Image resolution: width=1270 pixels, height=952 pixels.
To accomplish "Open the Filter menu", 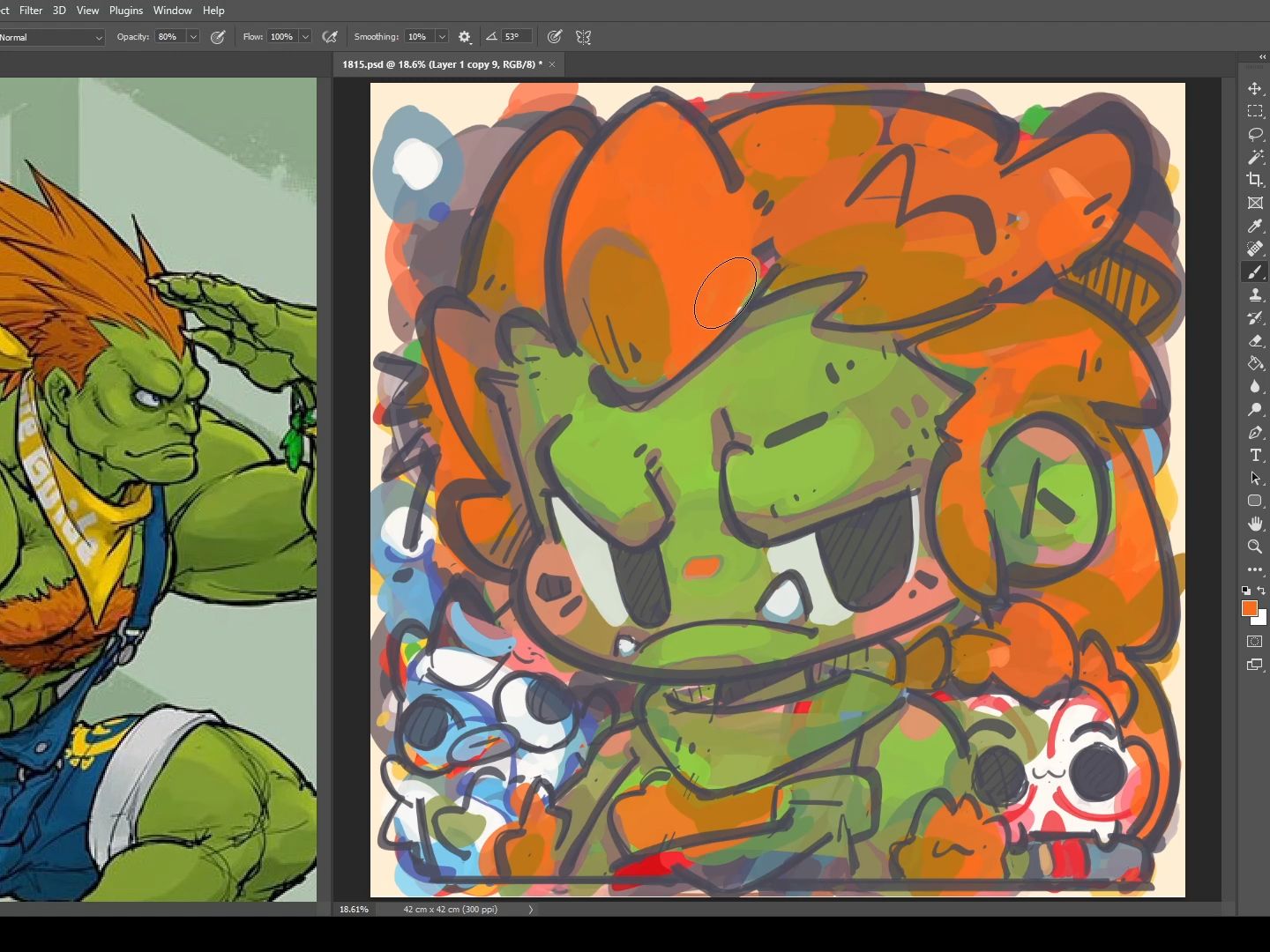I will (x=31, y=11).
